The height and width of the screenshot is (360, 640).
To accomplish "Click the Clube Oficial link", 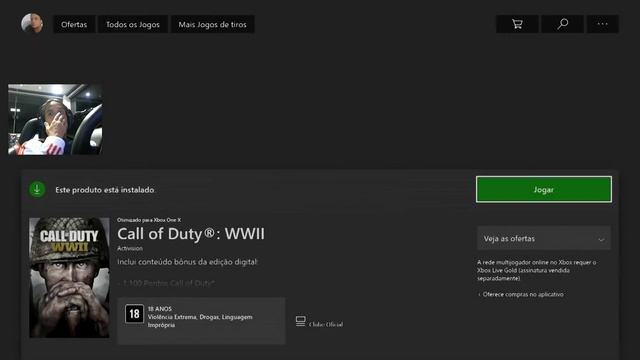I will [326, 324].
